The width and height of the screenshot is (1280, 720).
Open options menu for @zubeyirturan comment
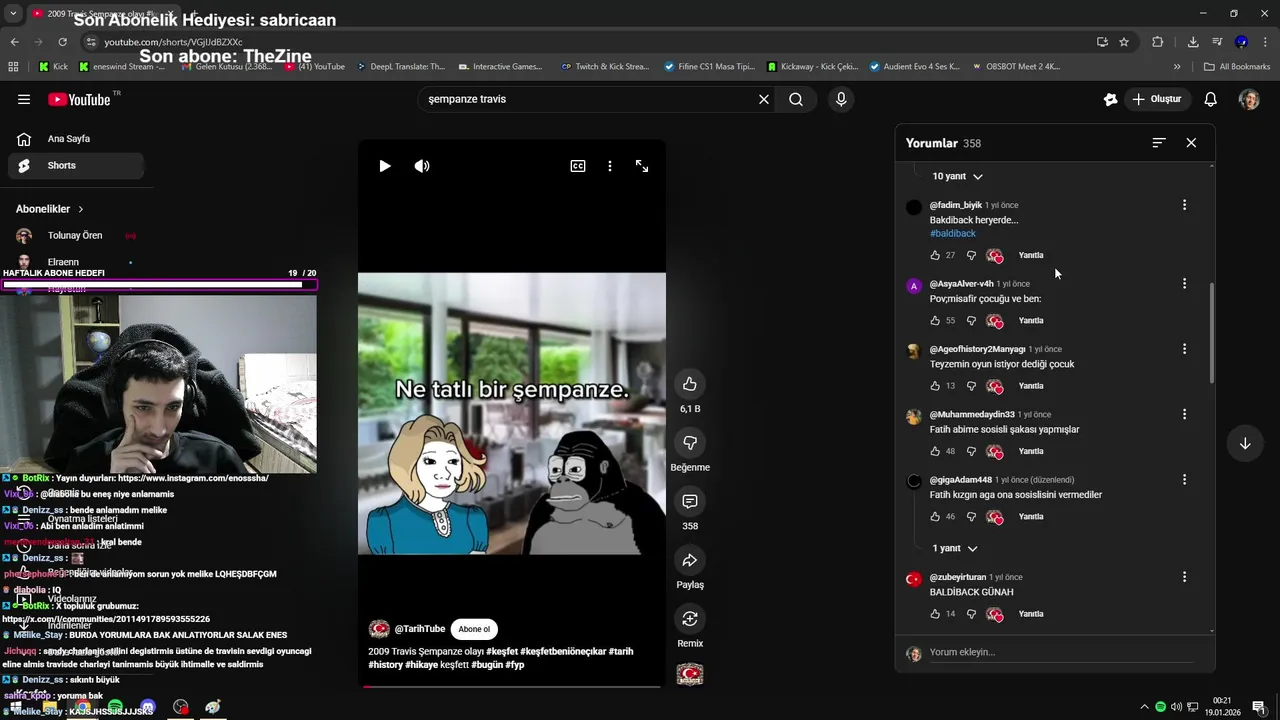click(x=1184, y=577)
